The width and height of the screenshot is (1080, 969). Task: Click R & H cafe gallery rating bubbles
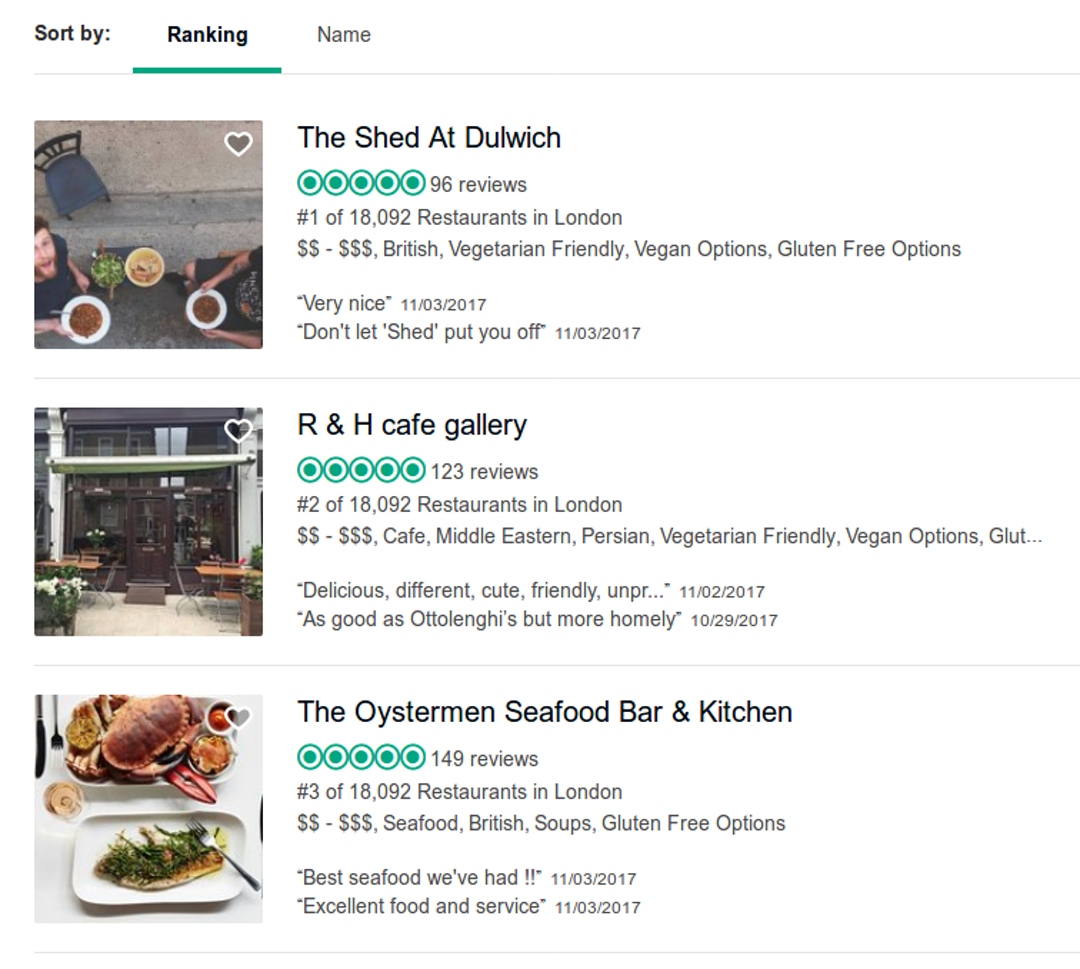tap(361, 471)
